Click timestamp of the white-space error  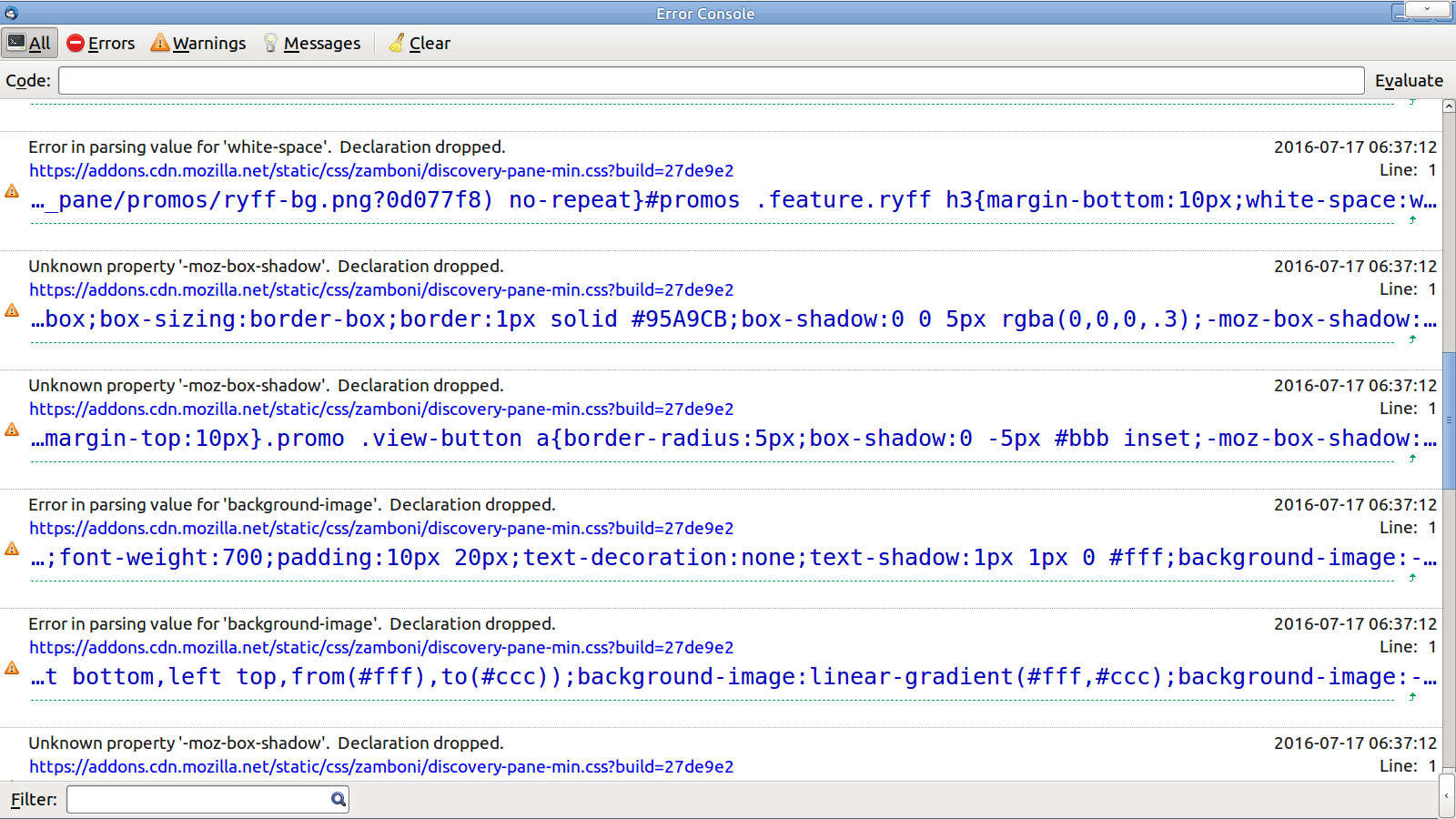pos(1355,147)
